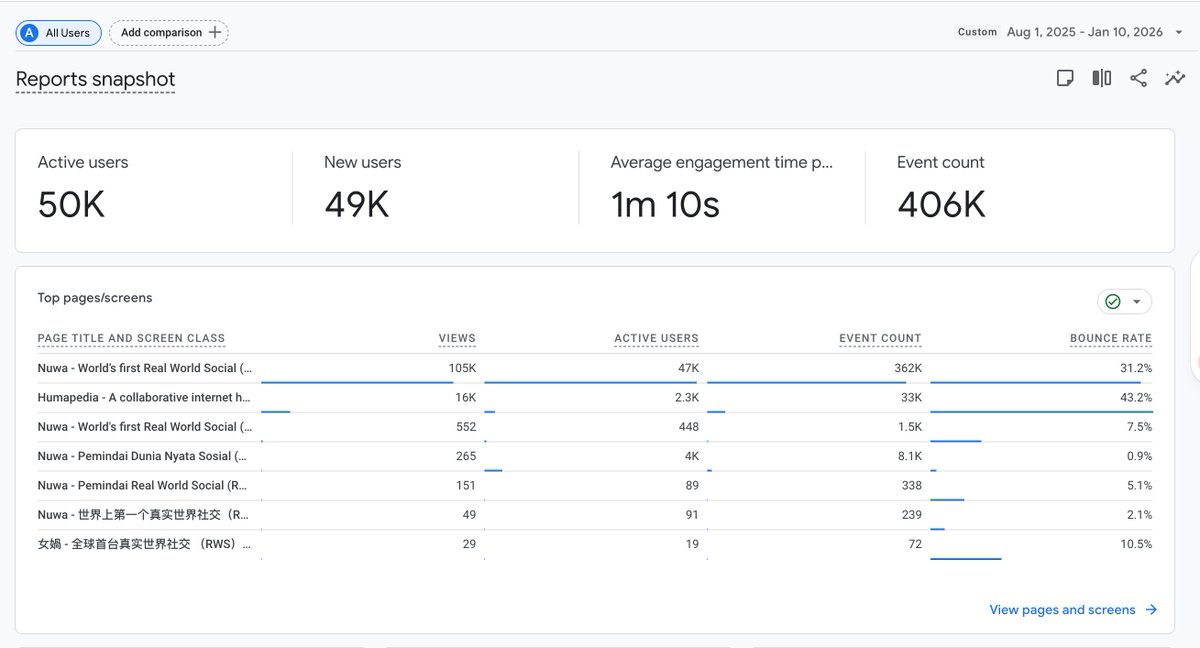Sort by Page title and screen class header
Image resolution: width=1200 pixels, height=648 pixels.
(131, 339)
